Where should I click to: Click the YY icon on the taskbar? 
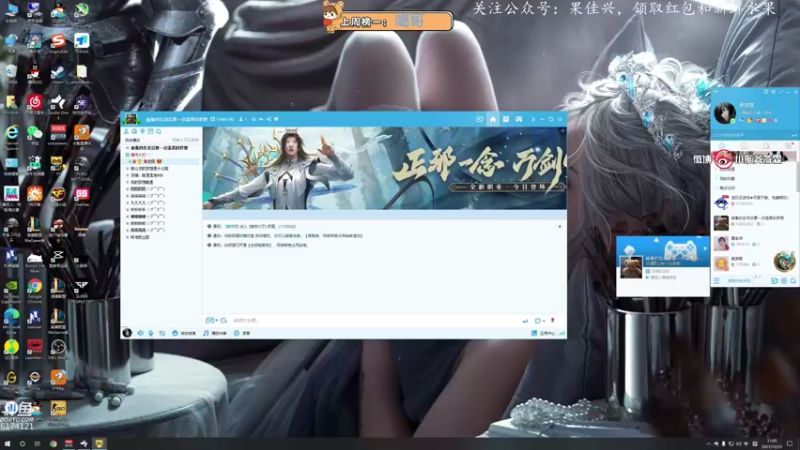pyautogui.click(x=99, y=443)
